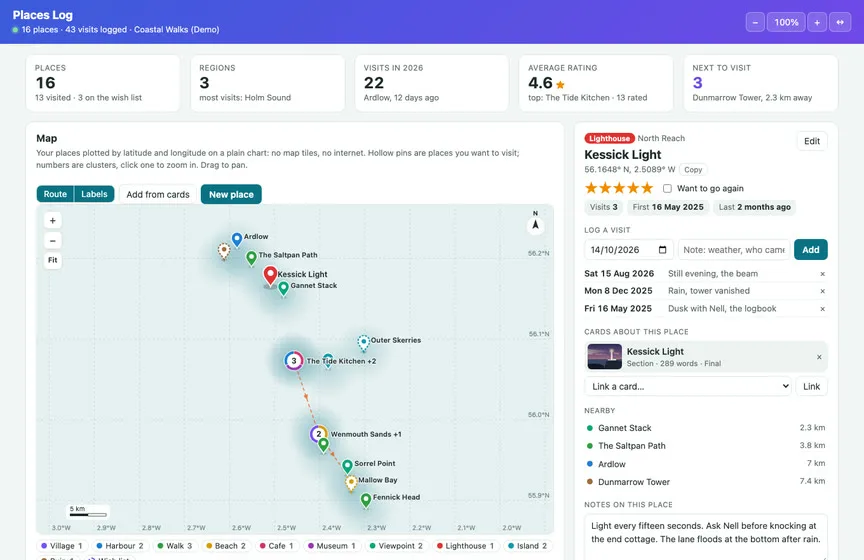Open the Link a card dropdown

click(688, 386)
